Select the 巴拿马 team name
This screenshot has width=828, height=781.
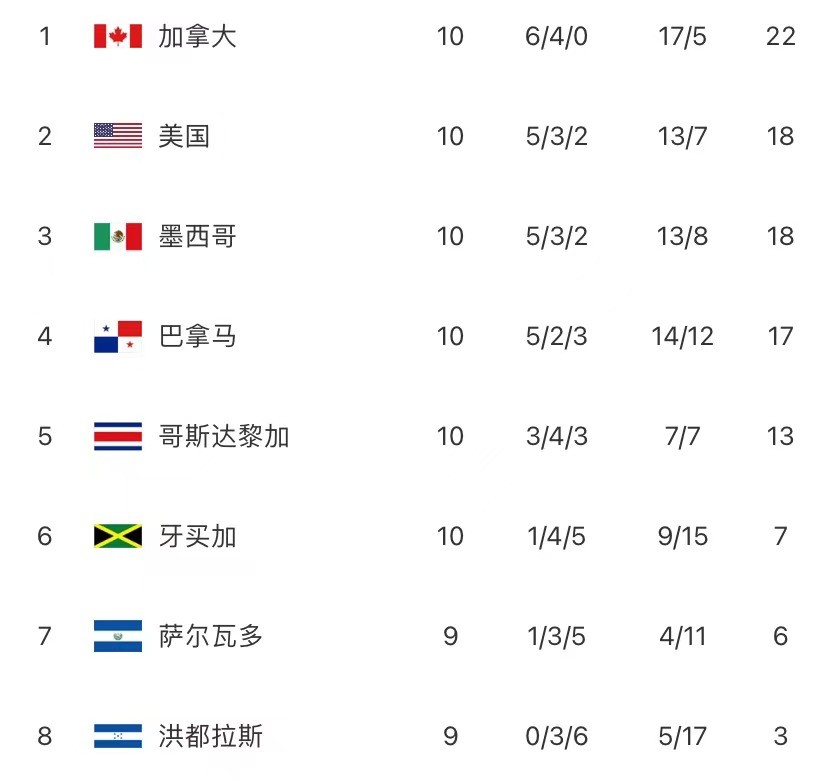coord(197,336)
